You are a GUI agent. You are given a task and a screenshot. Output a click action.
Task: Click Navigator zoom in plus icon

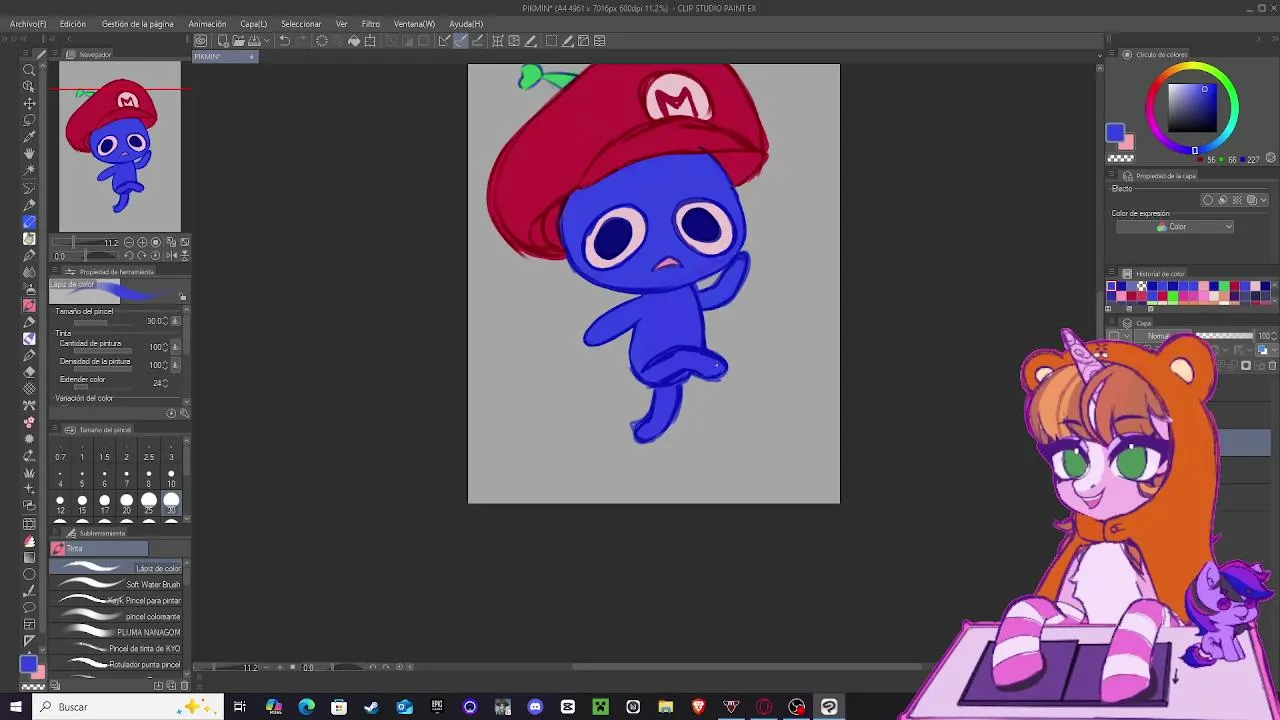[142, 242]
